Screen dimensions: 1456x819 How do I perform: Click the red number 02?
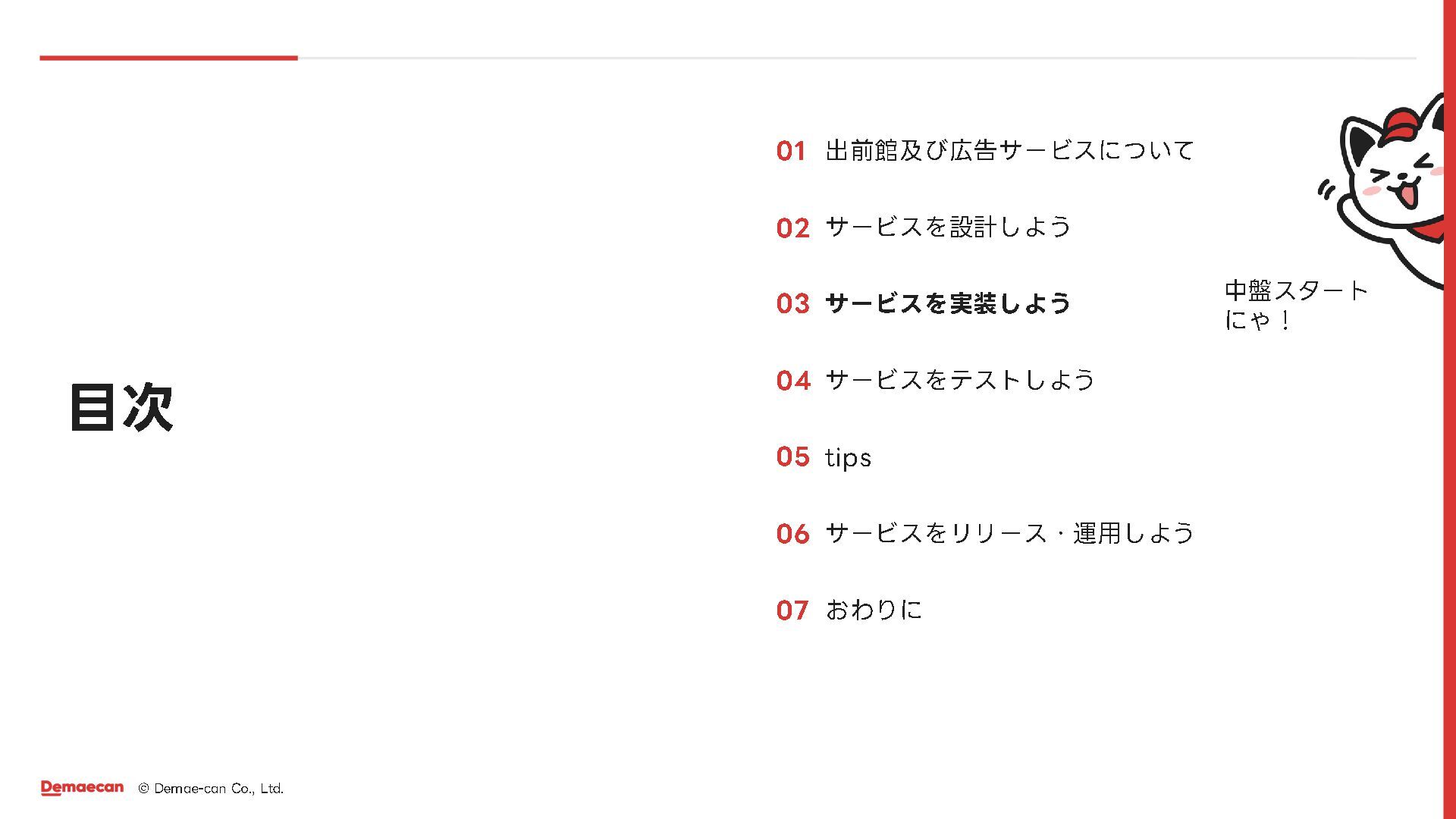793,227
